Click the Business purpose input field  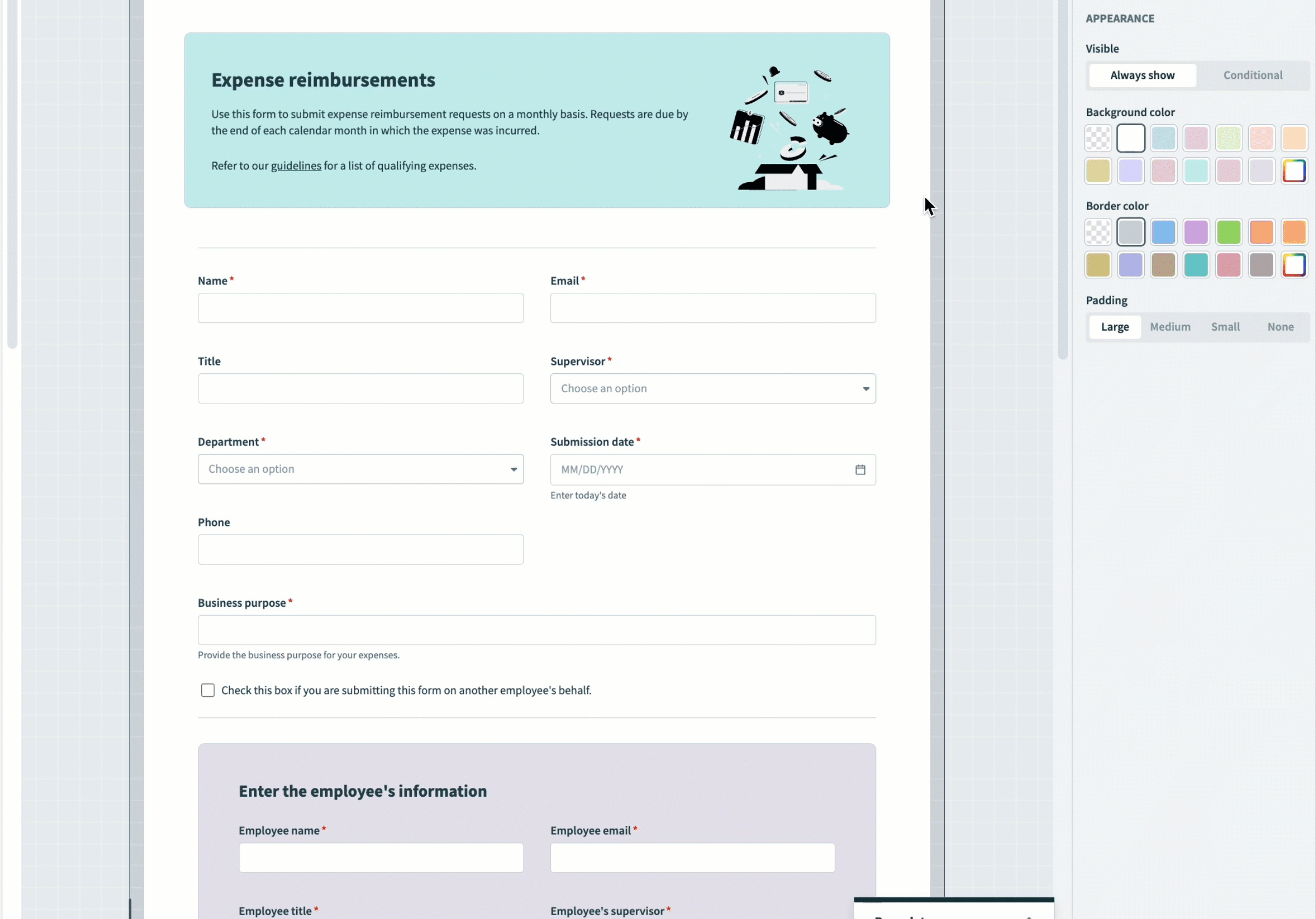536,630
